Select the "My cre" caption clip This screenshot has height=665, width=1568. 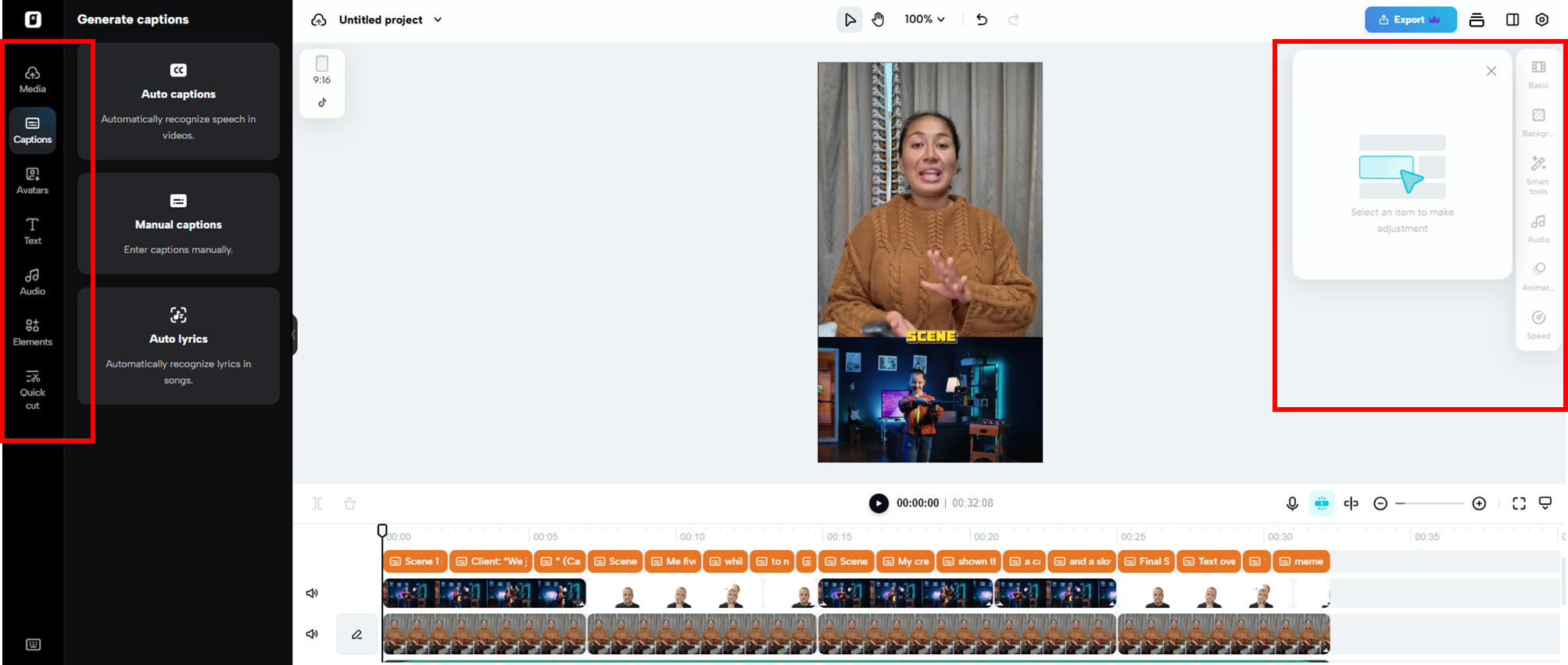[x=905, y=561]
